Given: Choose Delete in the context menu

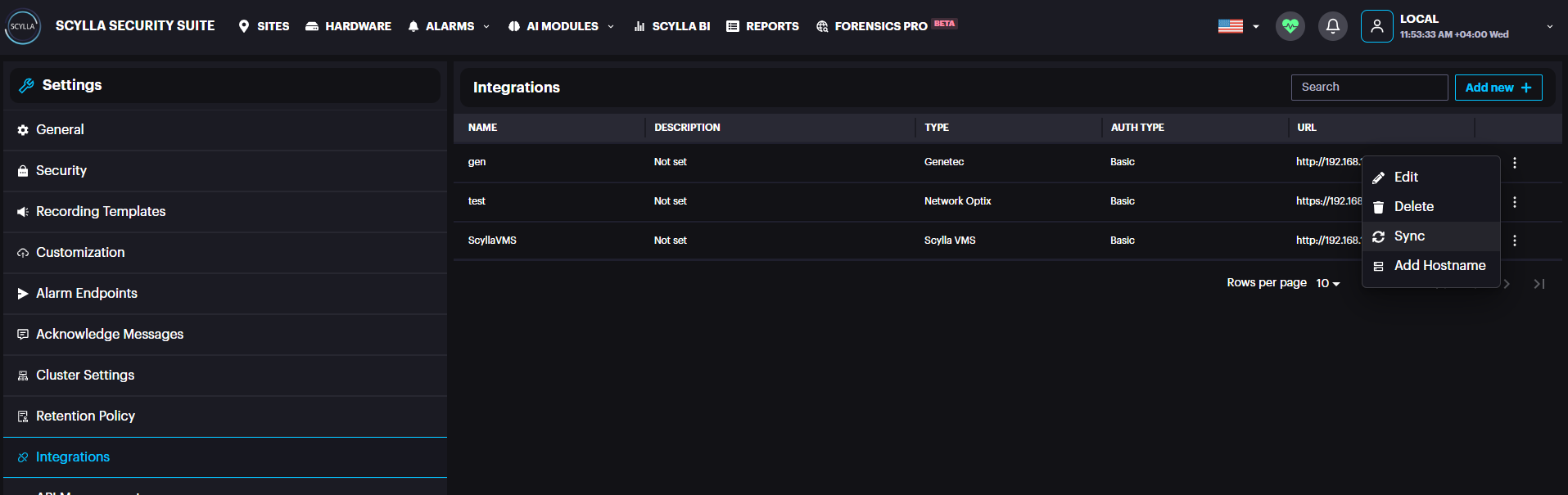Looking at the screenshot, I should coord(1413,207).
